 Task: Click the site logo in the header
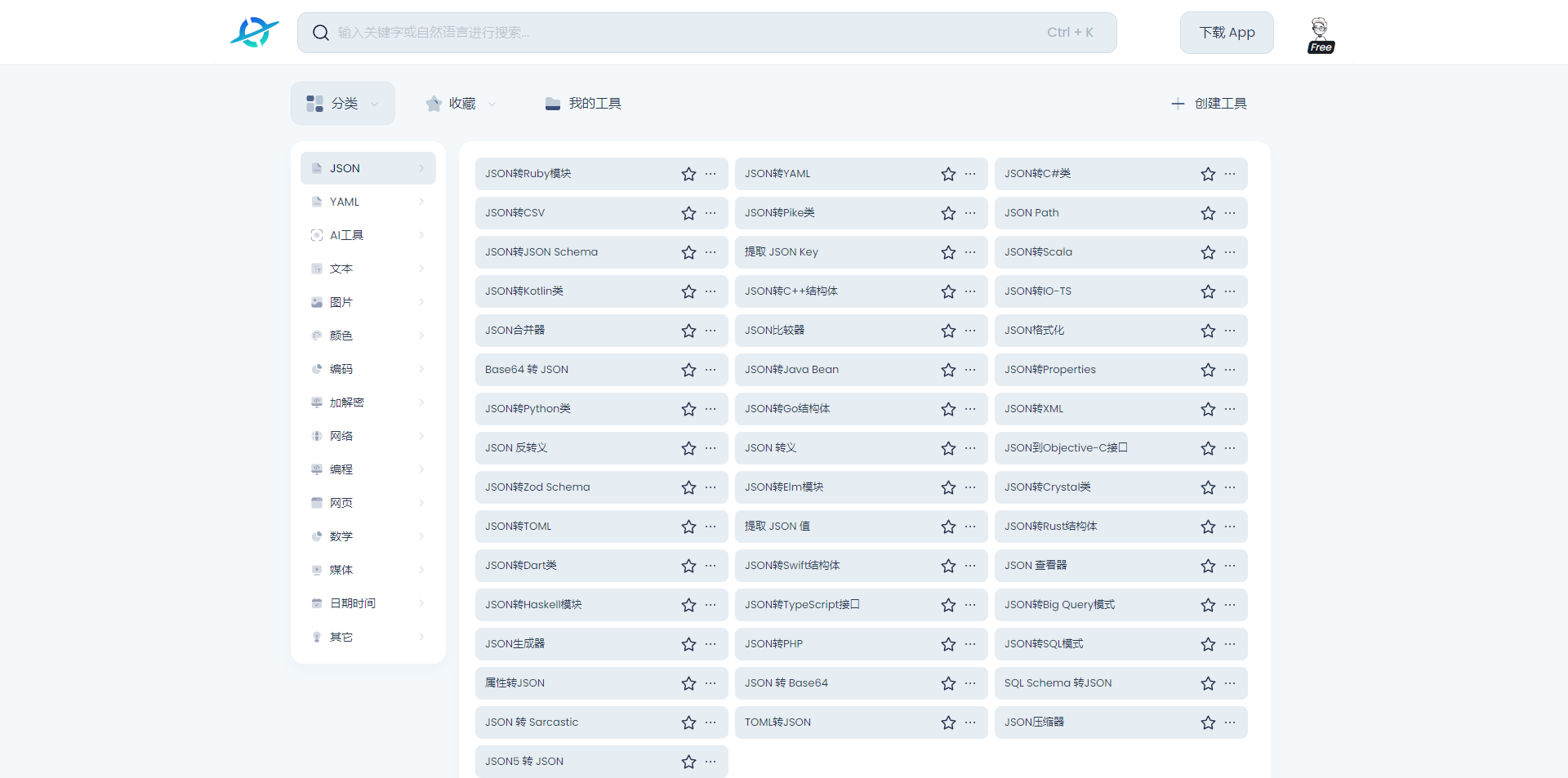tap(254, 33)
